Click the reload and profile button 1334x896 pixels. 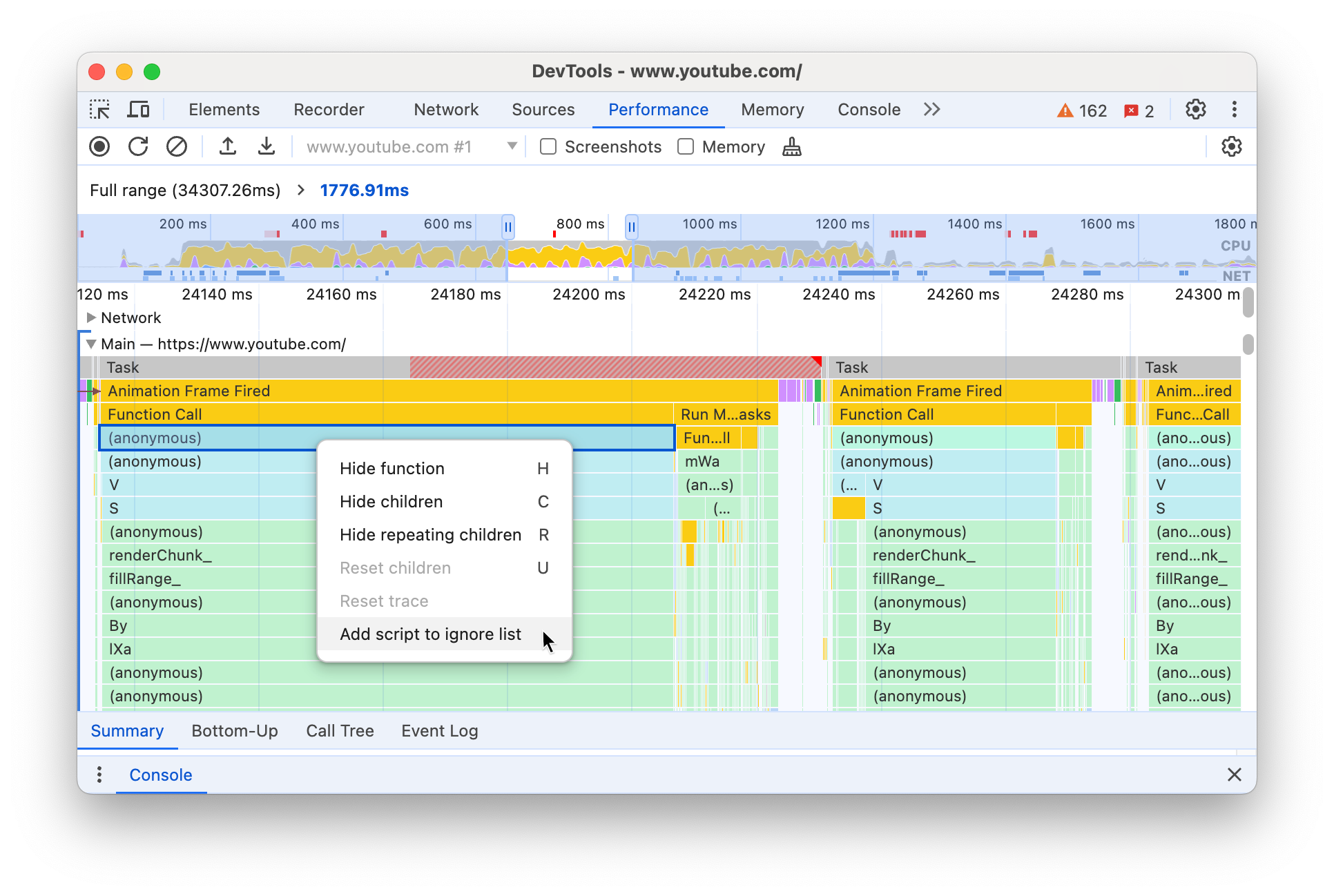point(138,147)
